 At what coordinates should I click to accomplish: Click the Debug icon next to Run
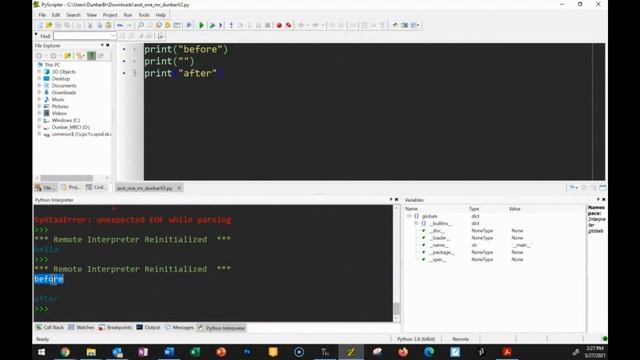212,25
